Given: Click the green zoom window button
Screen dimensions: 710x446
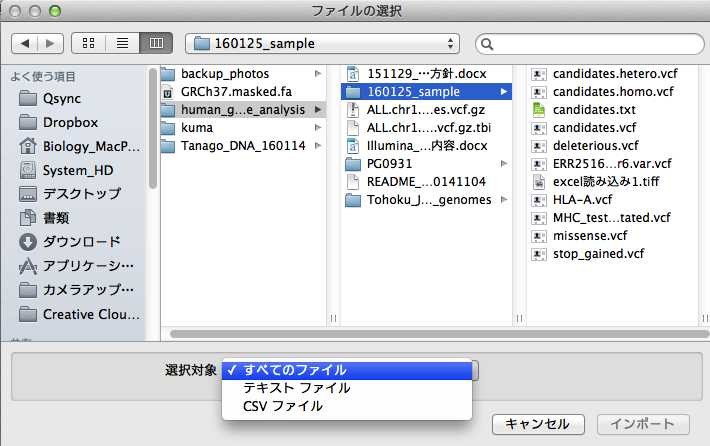Looking at the screenshot, I should click(55, 11).
